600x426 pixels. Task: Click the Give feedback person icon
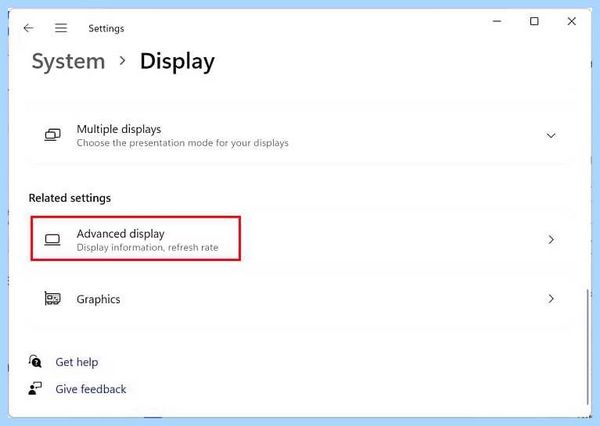point(35,388)
